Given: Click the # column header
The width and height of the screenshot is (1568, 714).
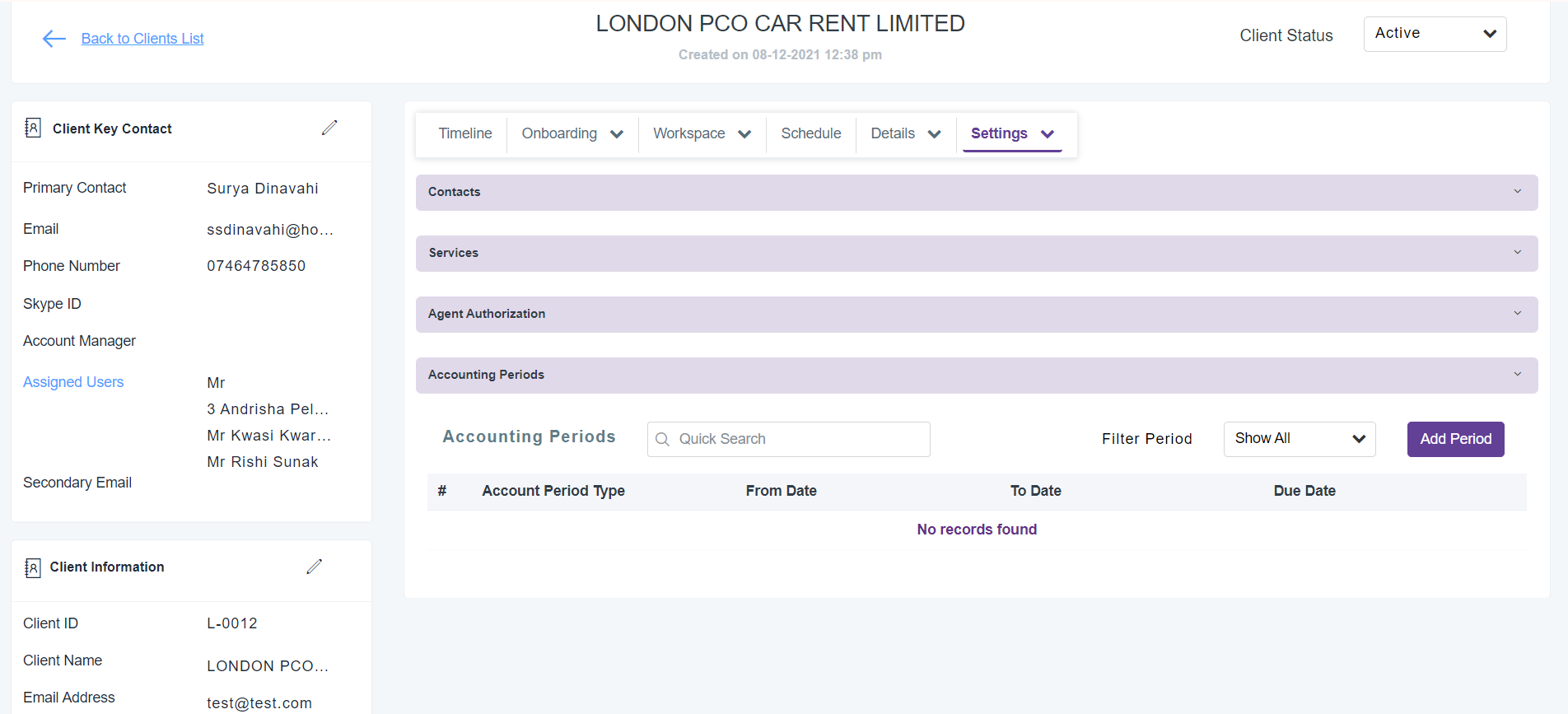Looking at the screenshot, I should pyautogui.click(x=442, y=491).
